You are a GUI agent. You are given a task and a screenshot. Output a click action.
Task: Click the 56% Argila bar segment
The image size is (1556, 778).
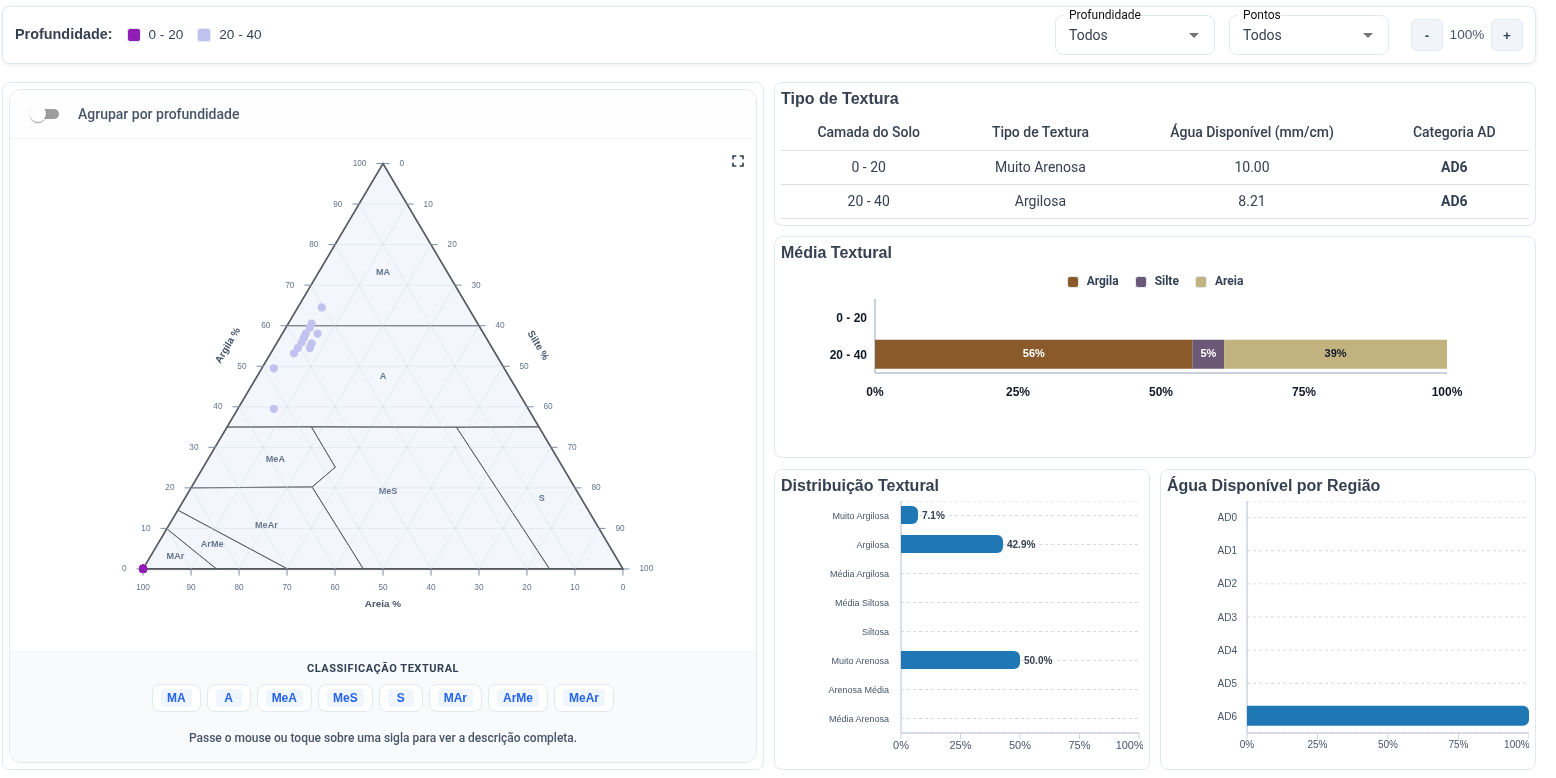coord(1033,354)
